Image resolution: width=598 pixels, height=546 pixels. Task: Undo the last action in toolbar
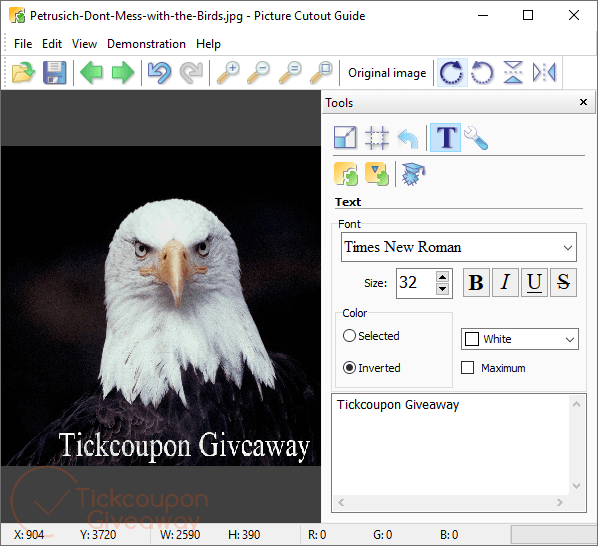click(x=160, y=72)
